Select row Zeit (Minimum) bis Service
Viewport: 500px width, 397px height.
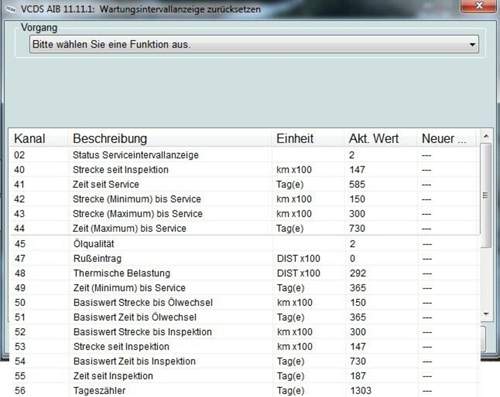click(x=245, y=288)
